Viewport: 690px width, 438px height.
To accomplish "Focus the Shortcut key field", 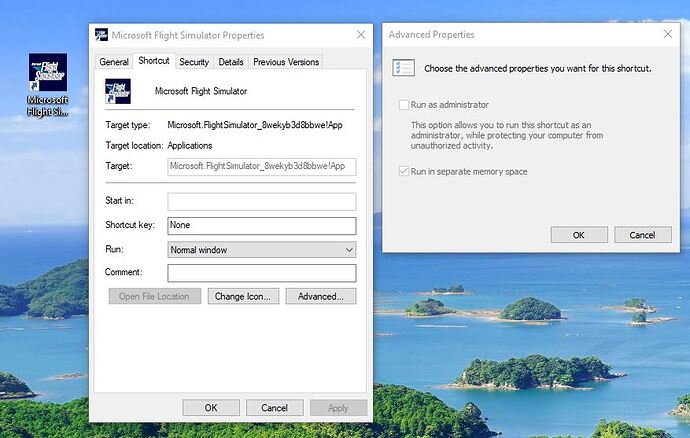I will pyautogui.click(x=262, y=226).
